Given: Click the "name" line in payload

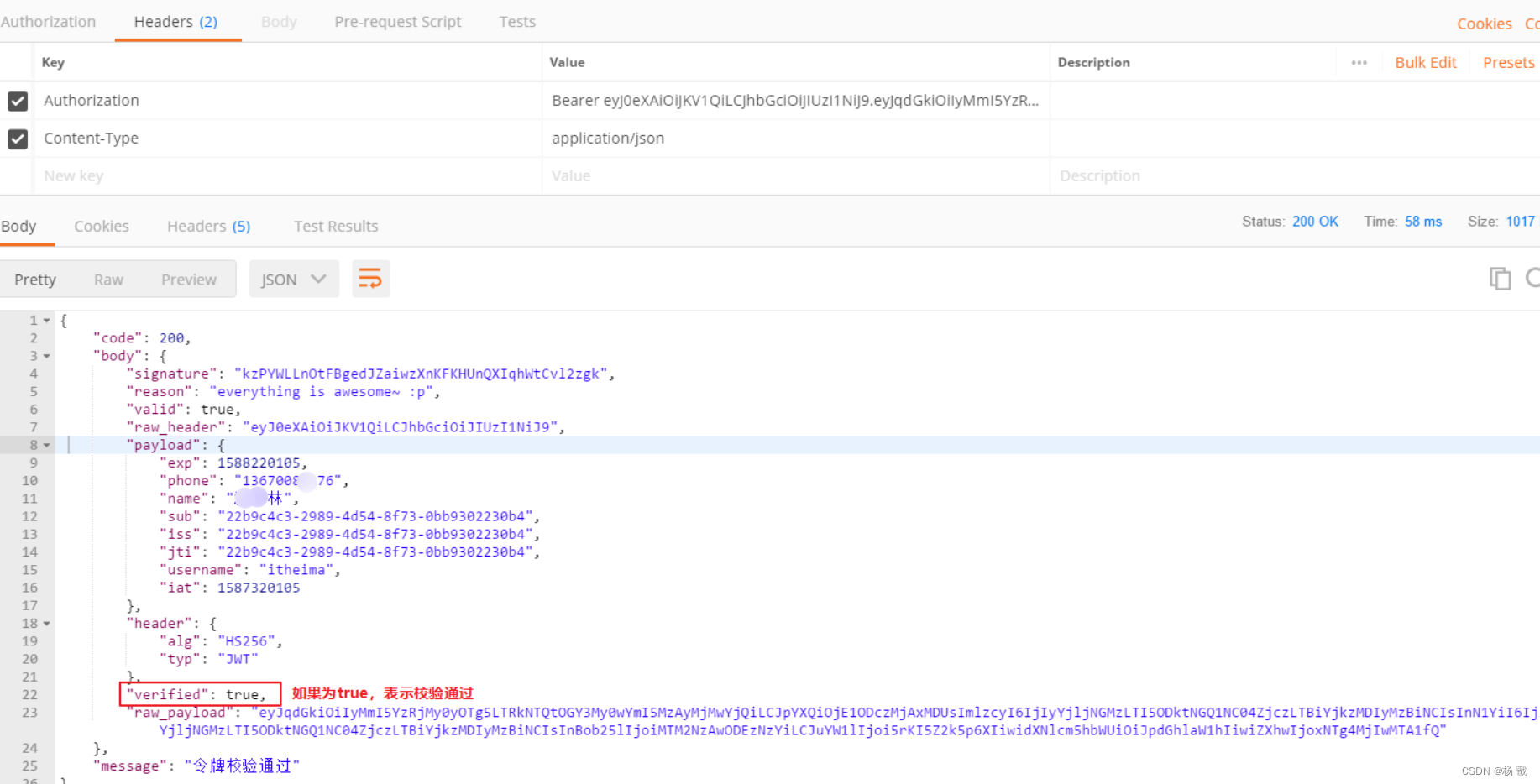Looking at the screenshot, I should [229, 499].
